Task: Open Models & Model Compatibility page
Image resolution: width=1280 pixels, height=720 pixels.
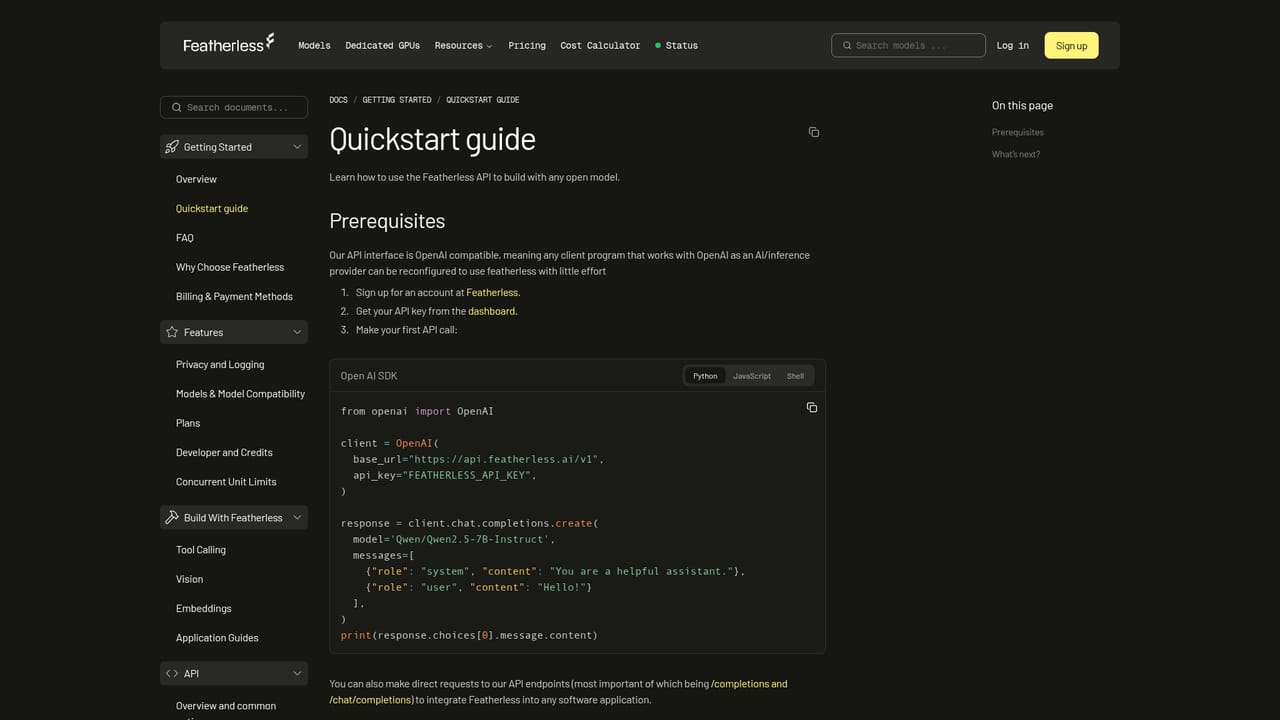Action: click(240, 394)
